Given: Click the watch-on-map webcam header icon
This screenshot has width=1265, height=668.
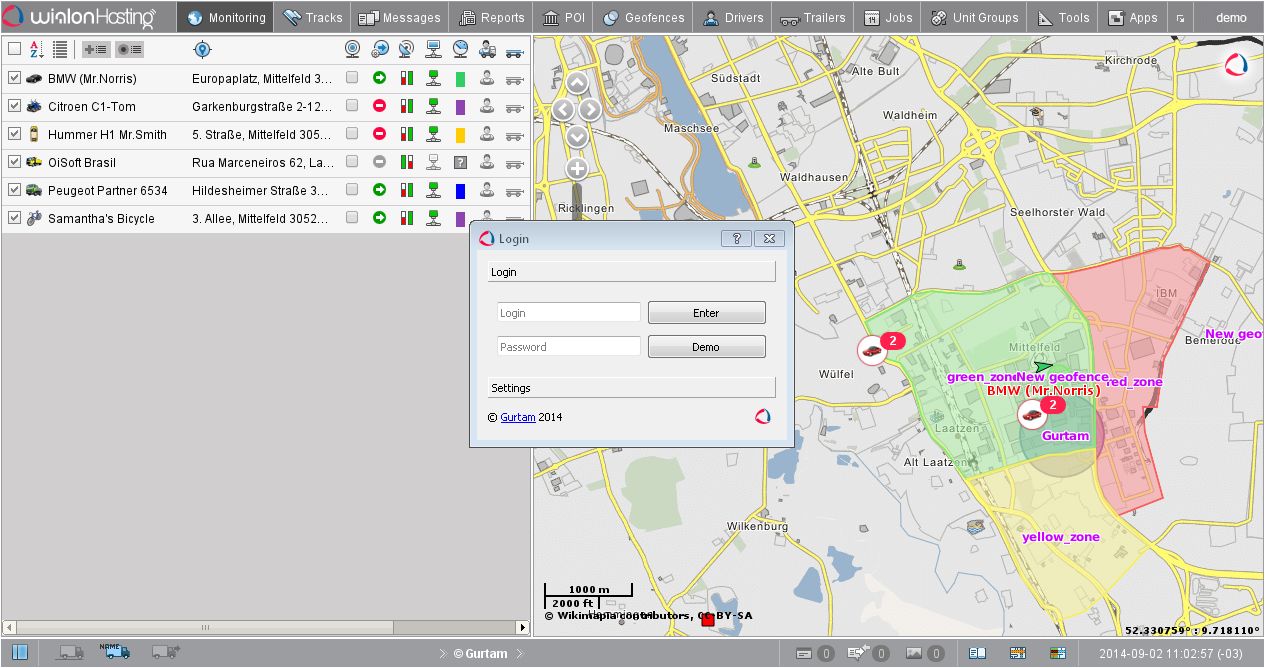Looking at the screenshot, I should (x=353, y=49).
